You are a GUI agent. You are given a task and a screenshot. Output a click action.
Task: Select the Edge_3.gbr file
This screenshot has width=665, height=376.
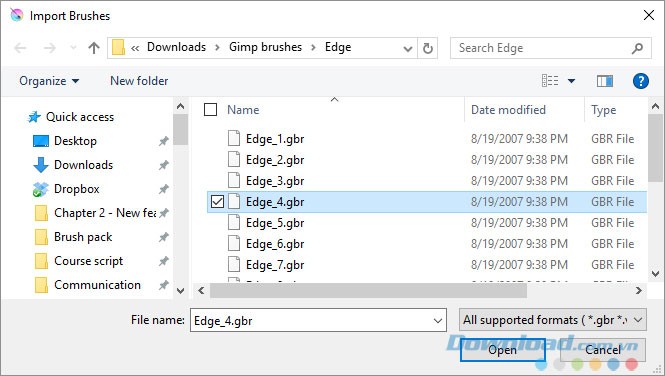(275, 181)
